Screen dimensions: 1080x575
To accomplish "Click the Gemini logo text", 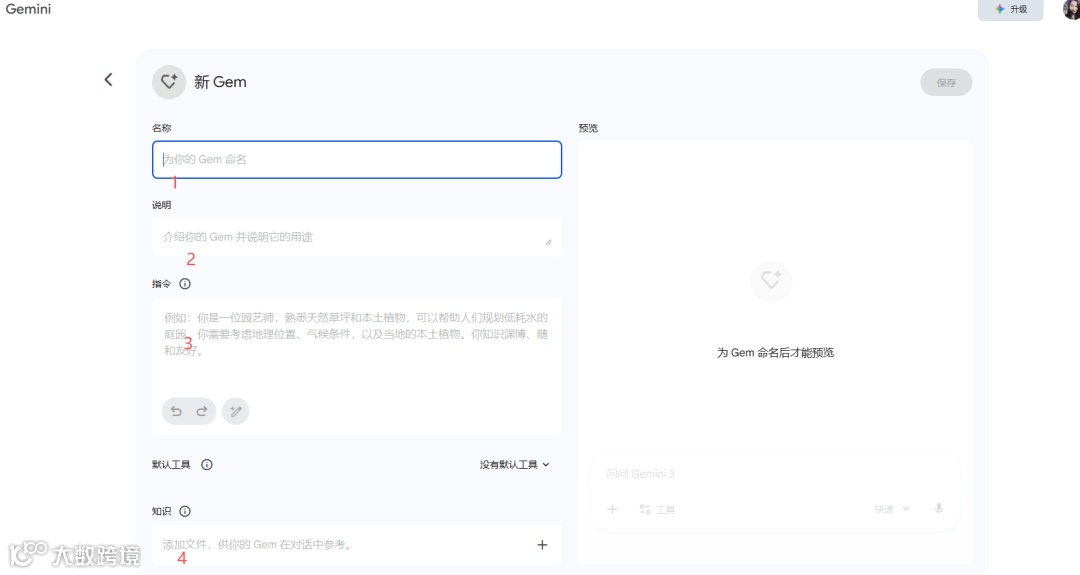I will coord(28,9).
